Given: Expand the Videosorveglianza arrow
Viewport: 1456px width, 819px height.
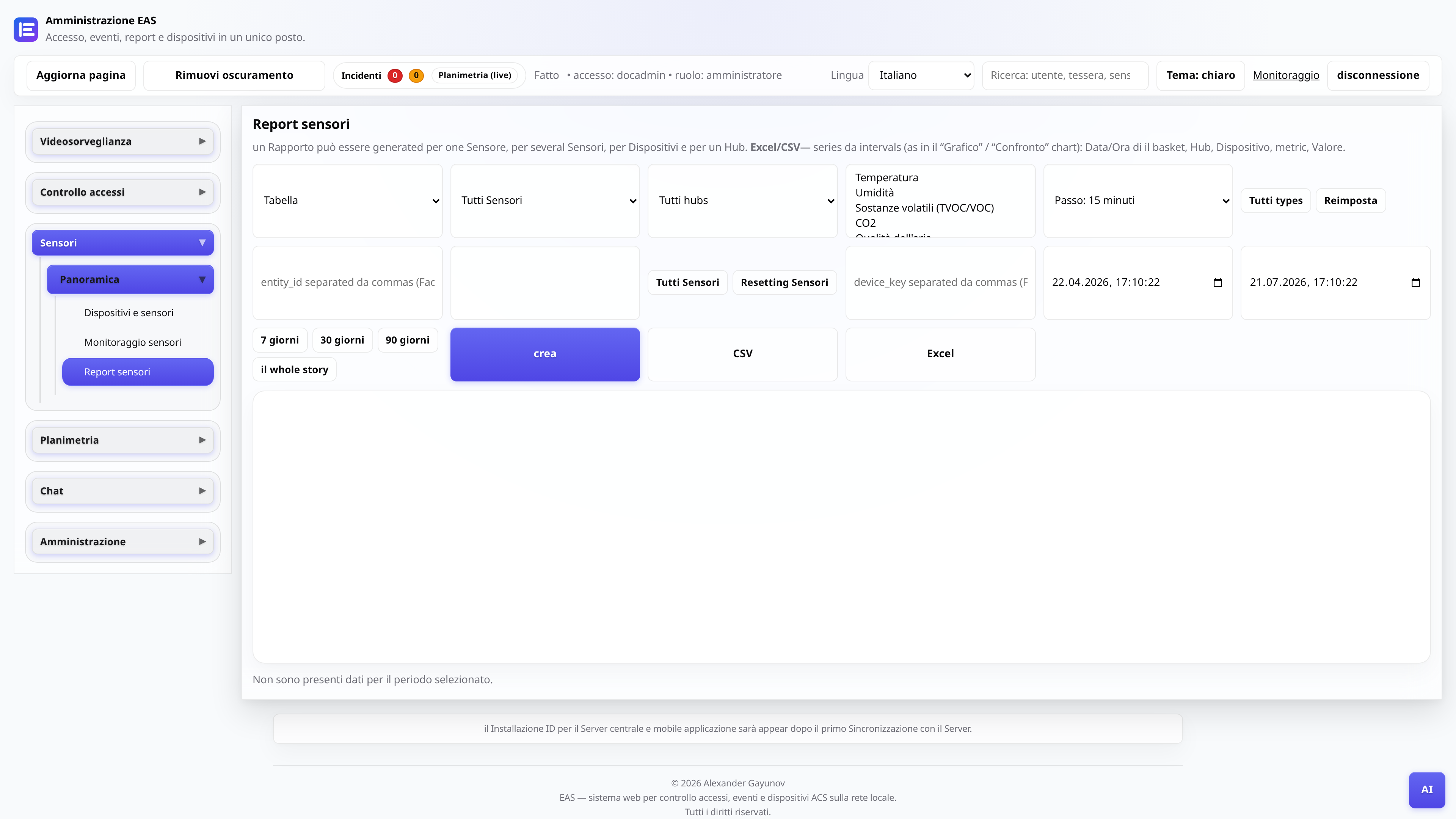Looking at the screenshot, I should 202,141.
